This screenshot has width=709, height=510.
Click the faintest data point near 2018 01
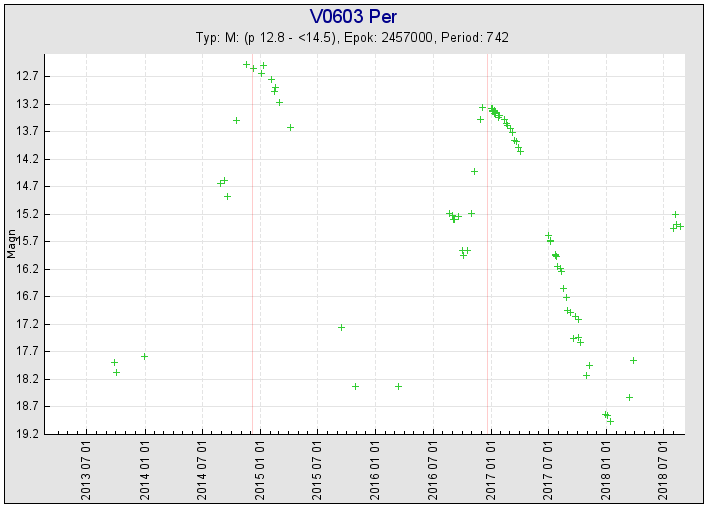pyautogui.click(x=610, y=422)
